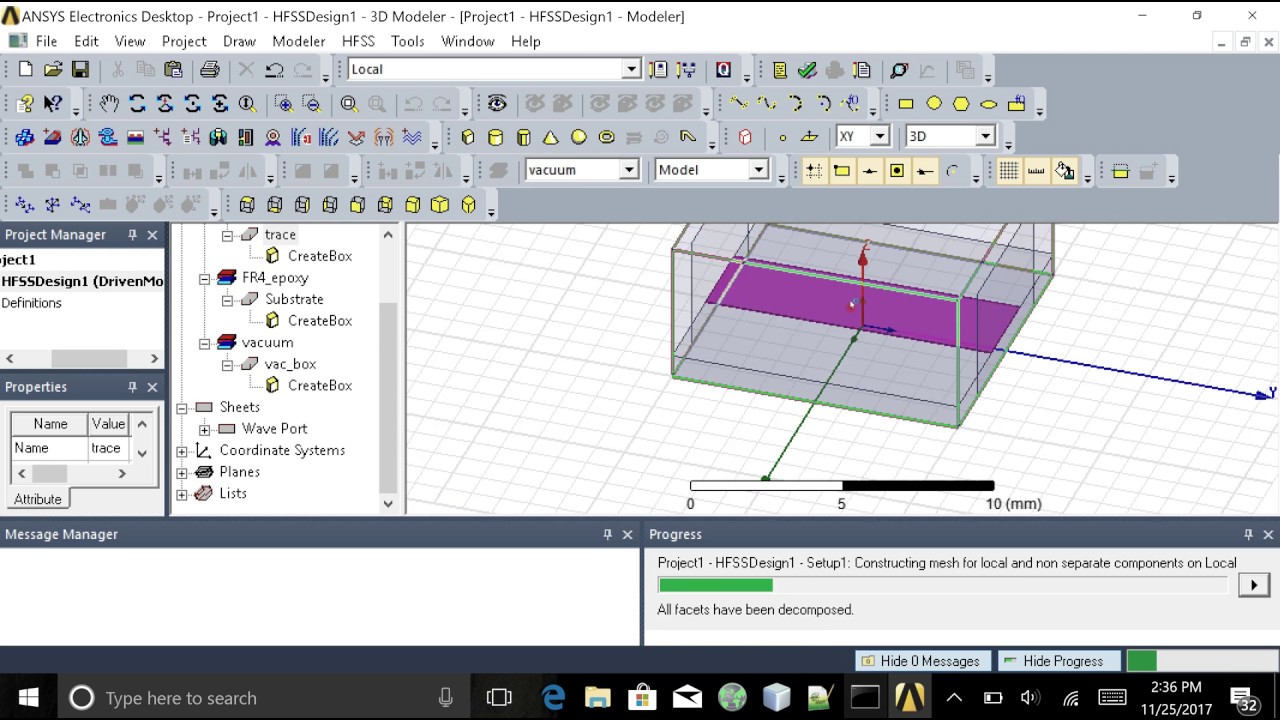Open the vacuum material dropdown
This screenshot has width=1280, height=720.
tap(629, 170)
